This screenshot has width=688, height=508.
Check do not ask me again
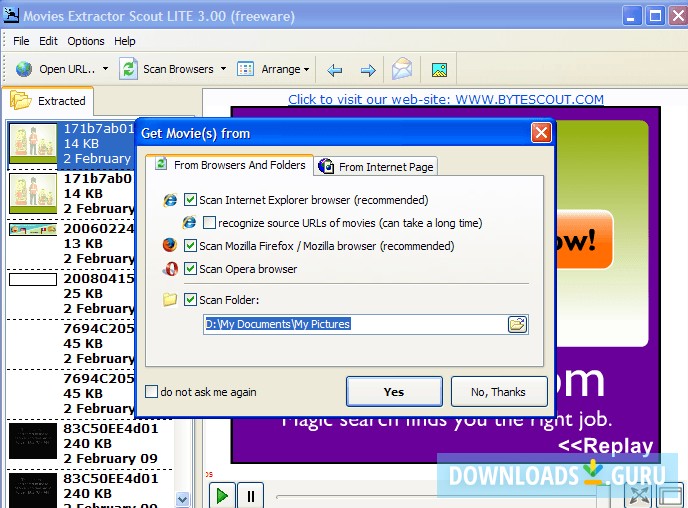pyautogui.click(x=151, y=391)
